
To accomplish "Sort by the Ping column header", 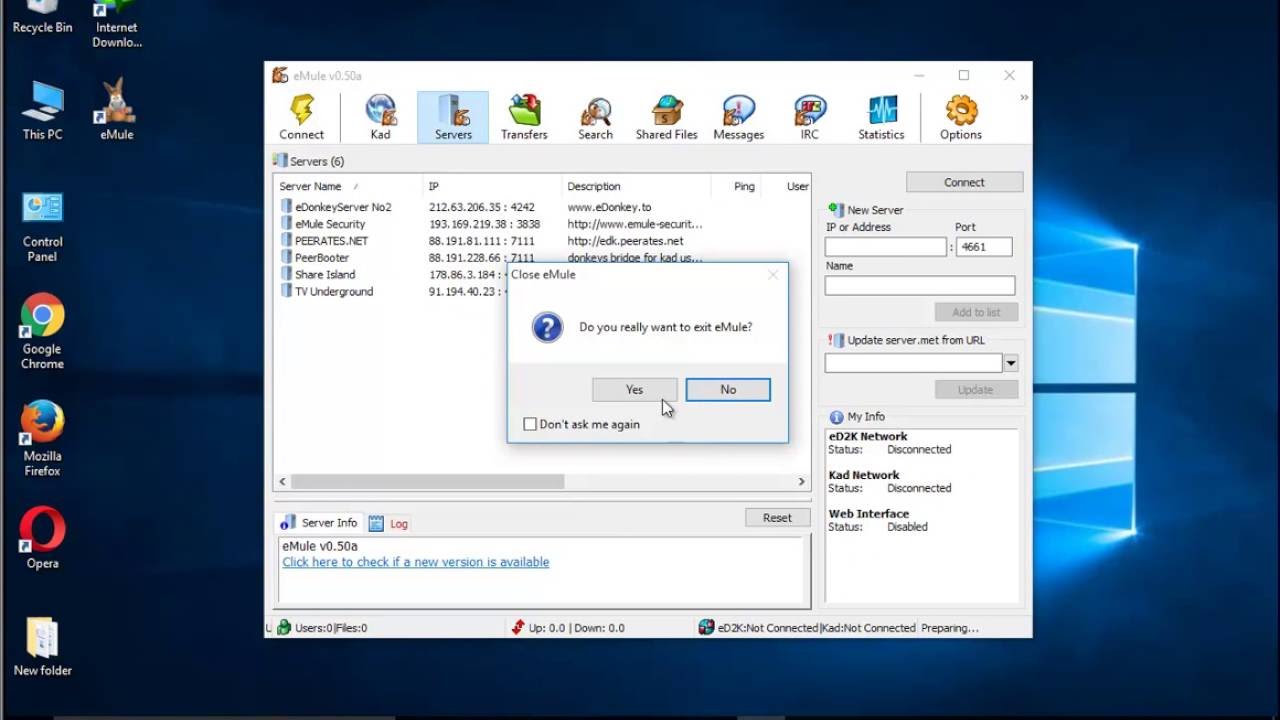I will tap(736, 186).
